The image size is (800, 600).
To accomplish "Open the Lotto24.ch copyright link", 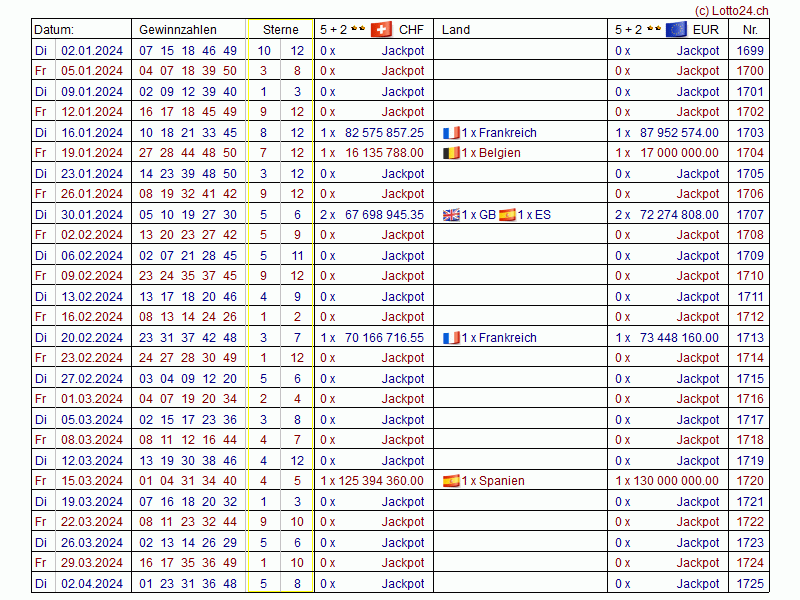I will 731,9.
